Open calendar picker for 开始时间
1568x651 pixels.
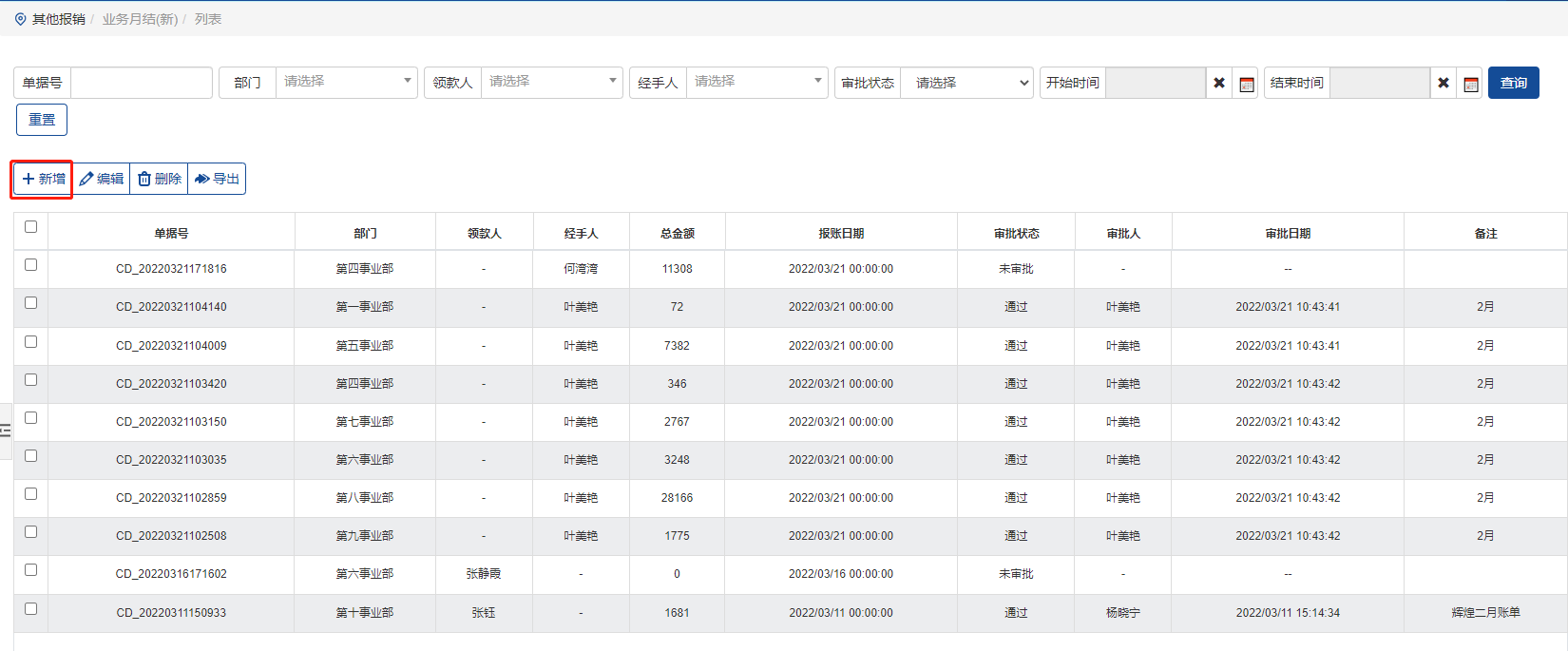click(1247, 84)
